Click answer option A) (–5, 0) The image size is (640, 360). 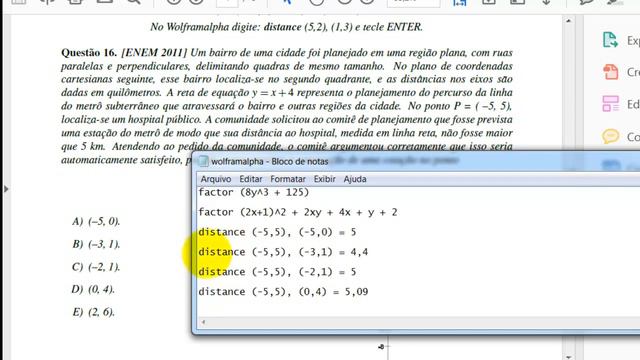click(96, 221)
